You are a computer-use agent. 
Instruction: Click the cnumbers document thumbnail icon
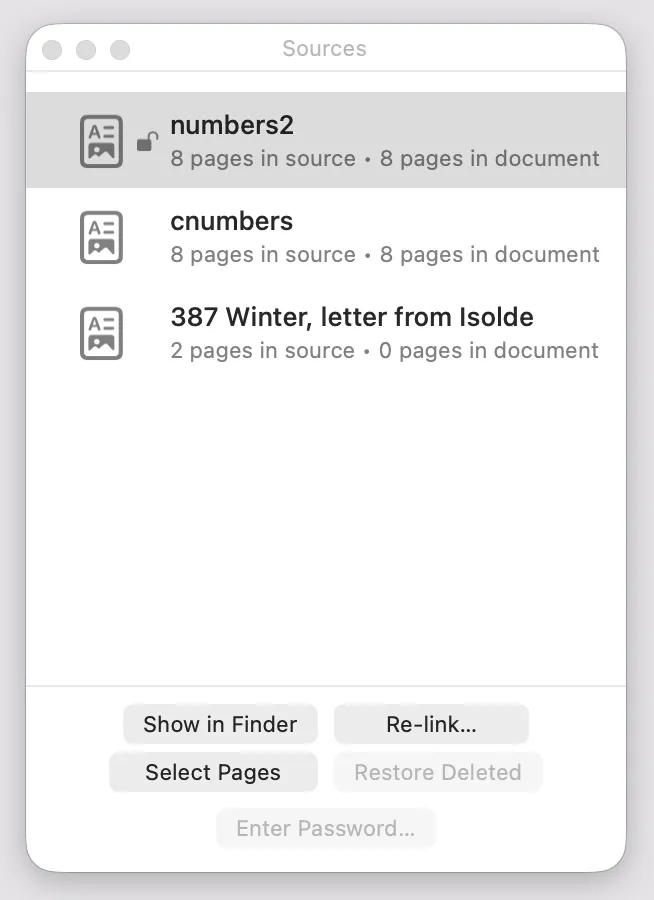coord(101,237)
